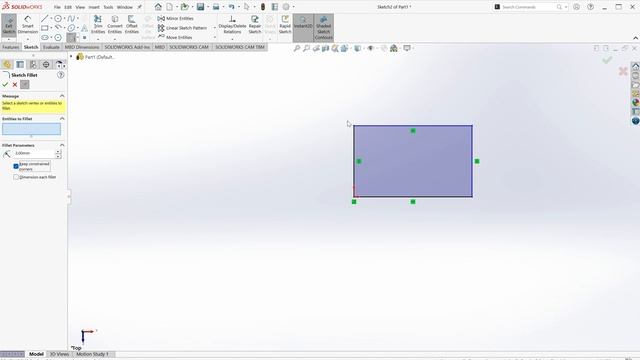Click Linear Sketch Pattern
Image resolution: width=640 pixels, height=360 pixels.
pos(182,28)
